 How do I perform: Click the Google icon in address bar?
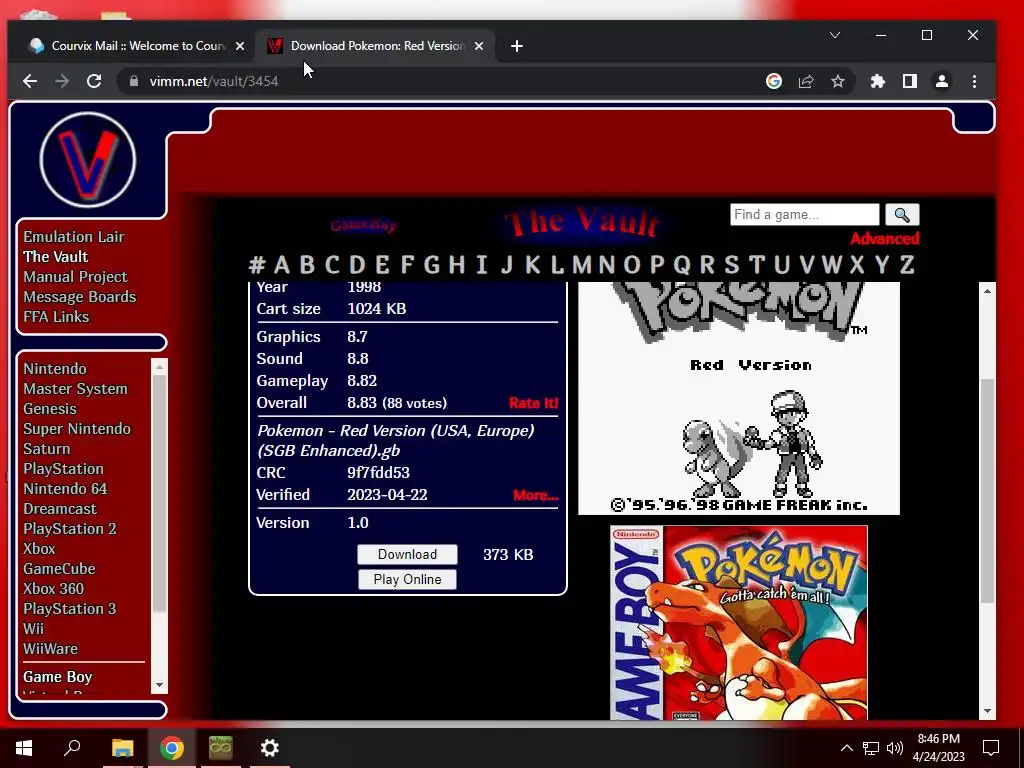click(774, 81)
